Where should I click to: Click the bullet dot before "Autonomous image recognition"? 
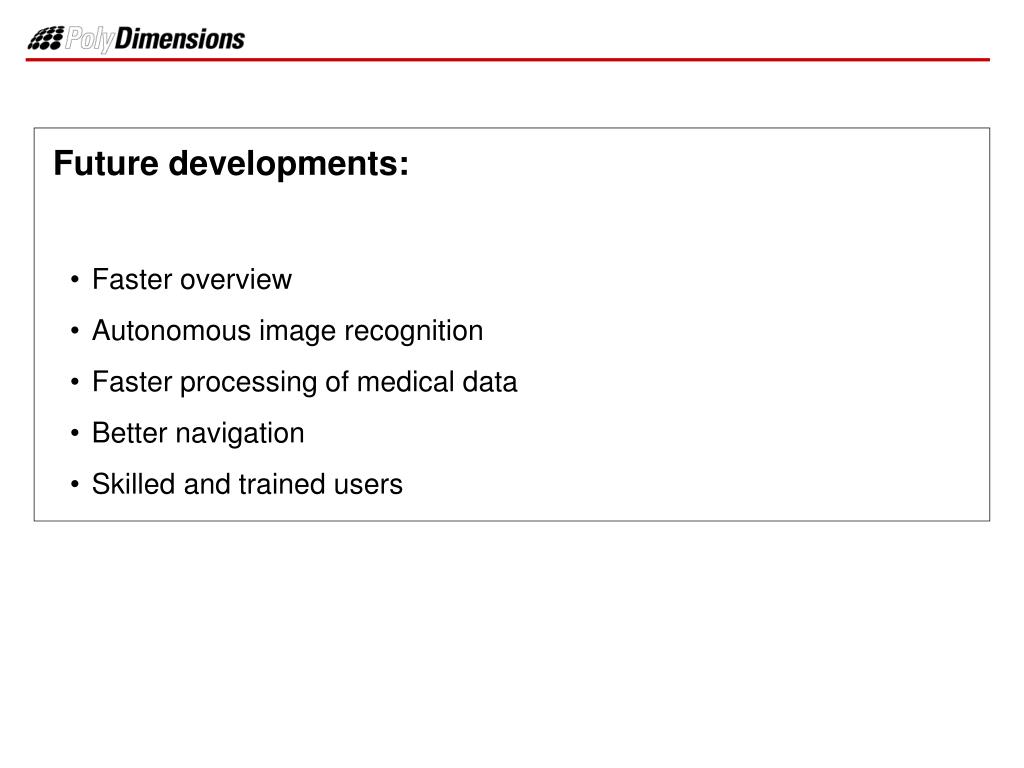click(x=74, y=331)
